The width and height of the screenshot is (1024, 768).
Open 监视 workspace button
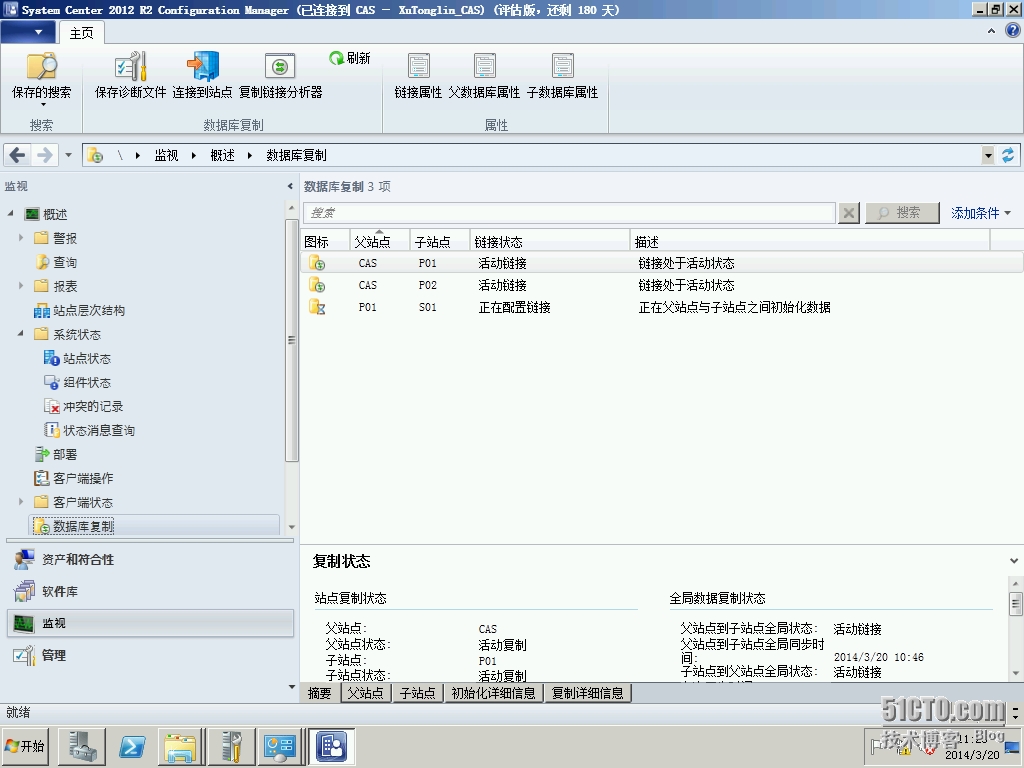[150, 623]
